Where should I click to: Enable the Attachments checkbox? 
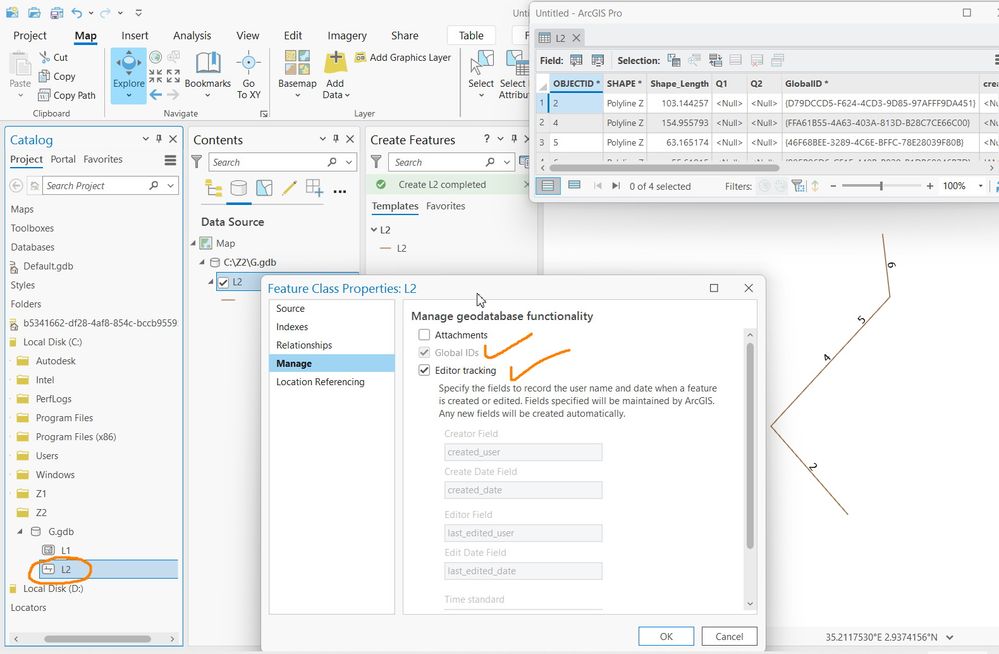tap(424, 335)
